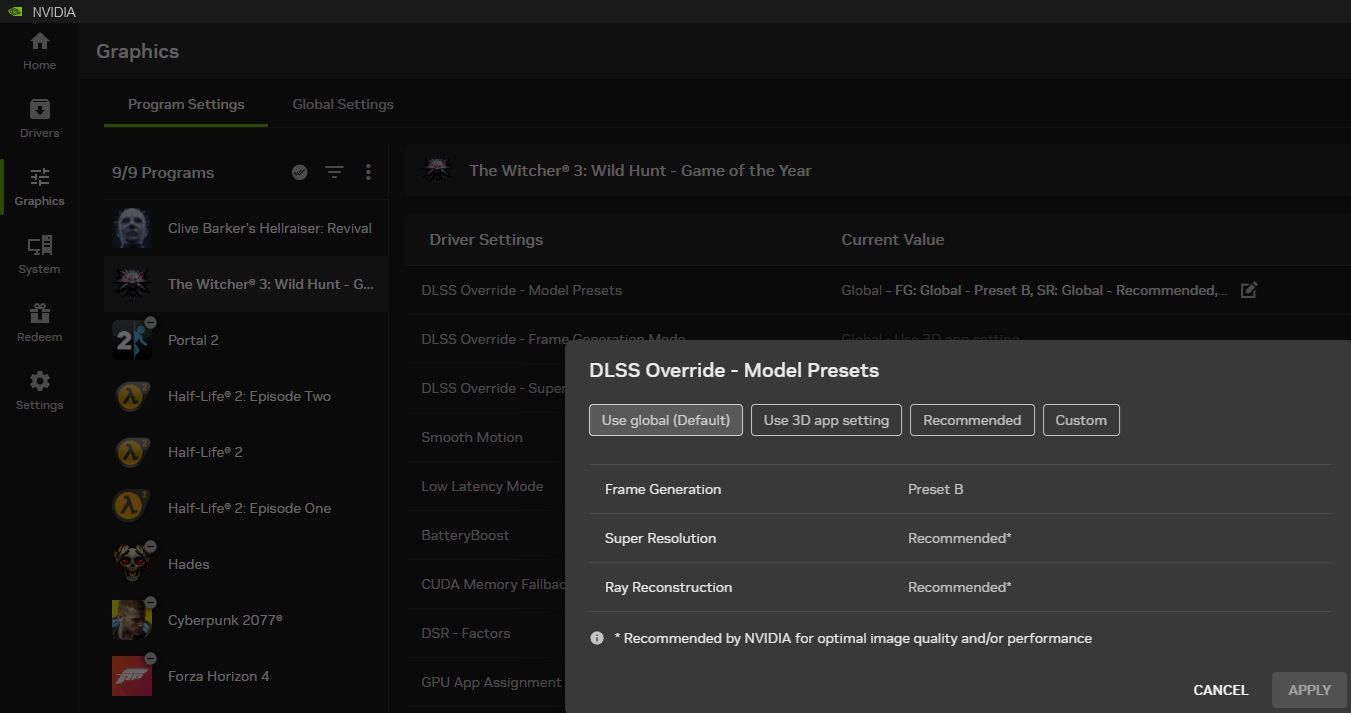
Task: Select the Portal 2 game icon
Action: 132,340
